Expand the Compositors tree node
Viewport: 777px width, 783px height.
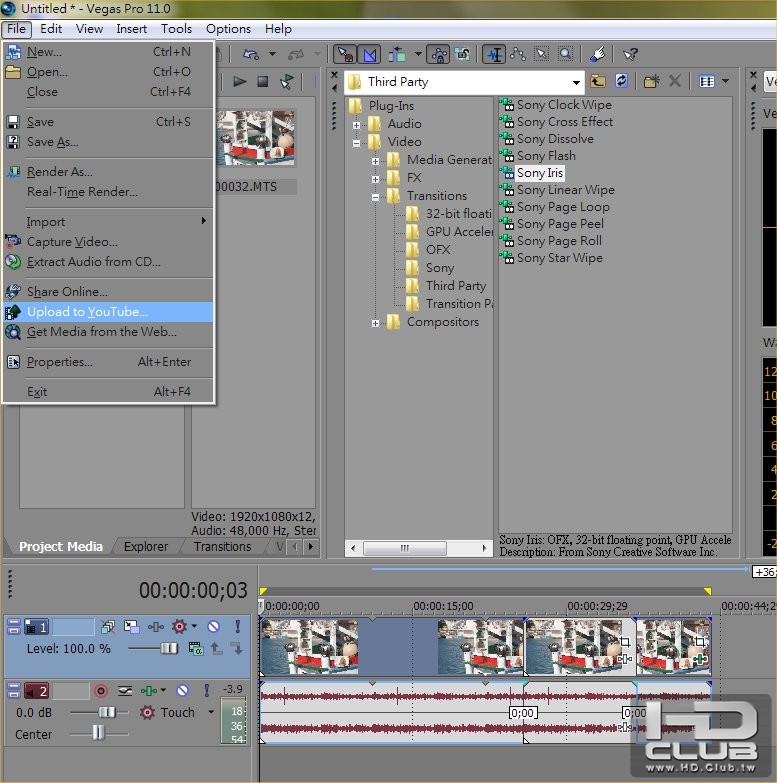pos(375,322)
